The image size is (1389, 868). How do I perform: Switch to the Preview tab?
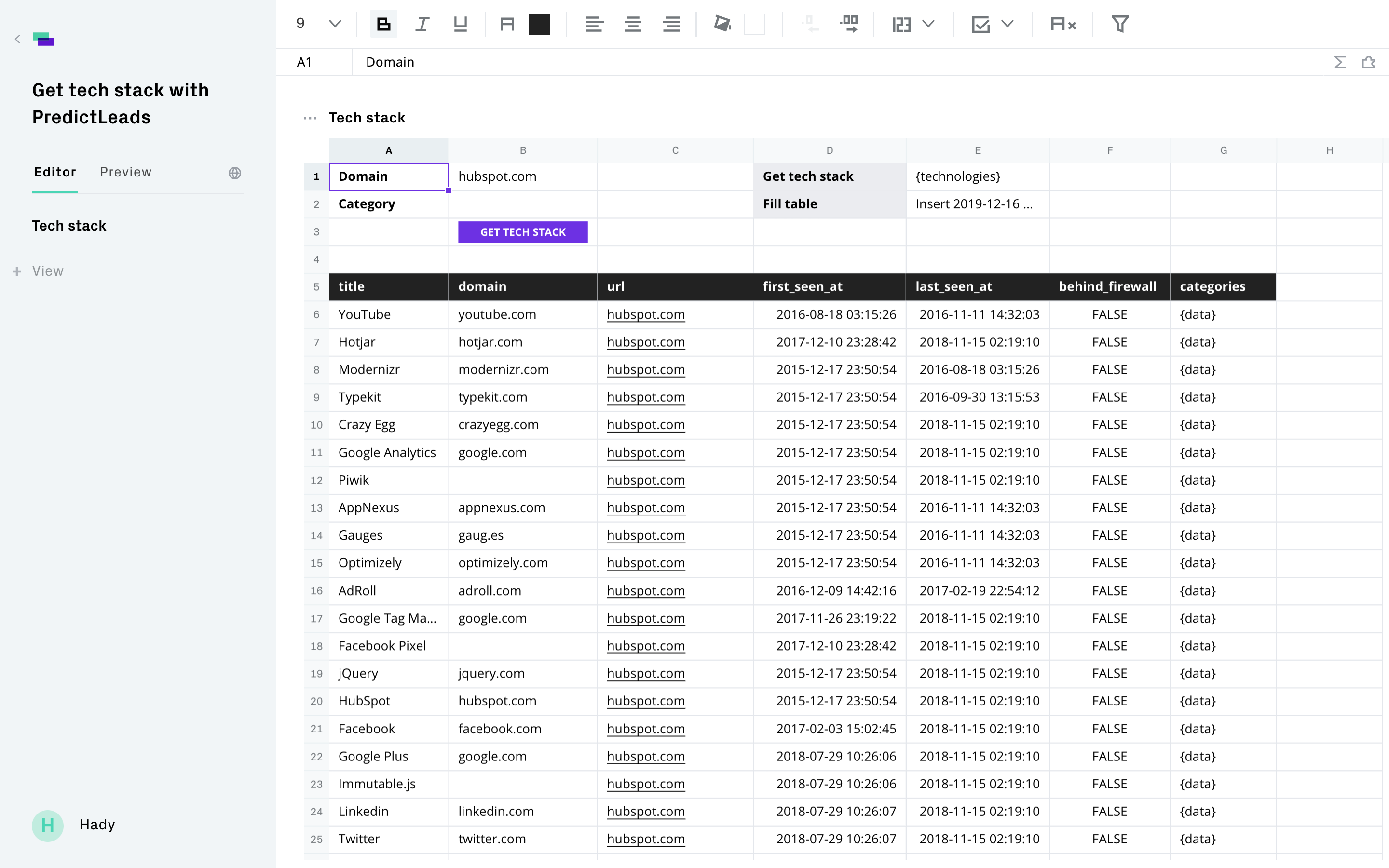click(x=126, y=172)
